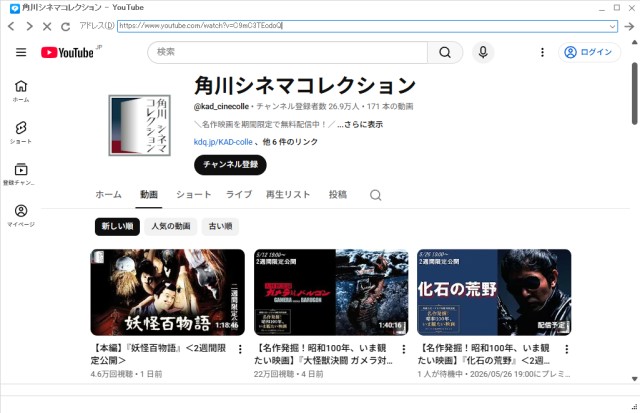Select the 新しい順 sort chip
The width and height of the screenshot is (640, 413).
pyautogui.click(x=118, y=226)
